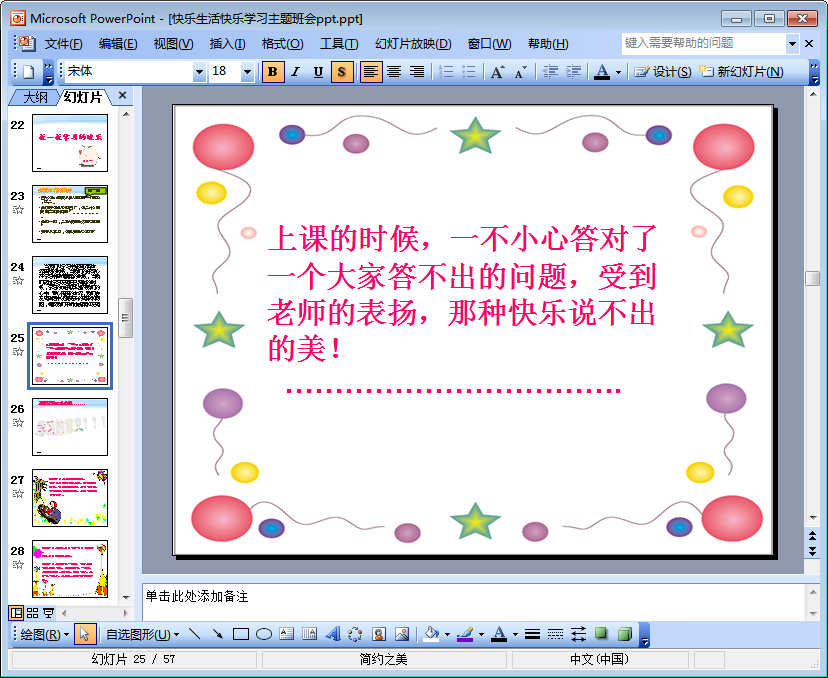Screen dimensions: 828x678
Task: Align text right
Action: click(x=417, y=71)
